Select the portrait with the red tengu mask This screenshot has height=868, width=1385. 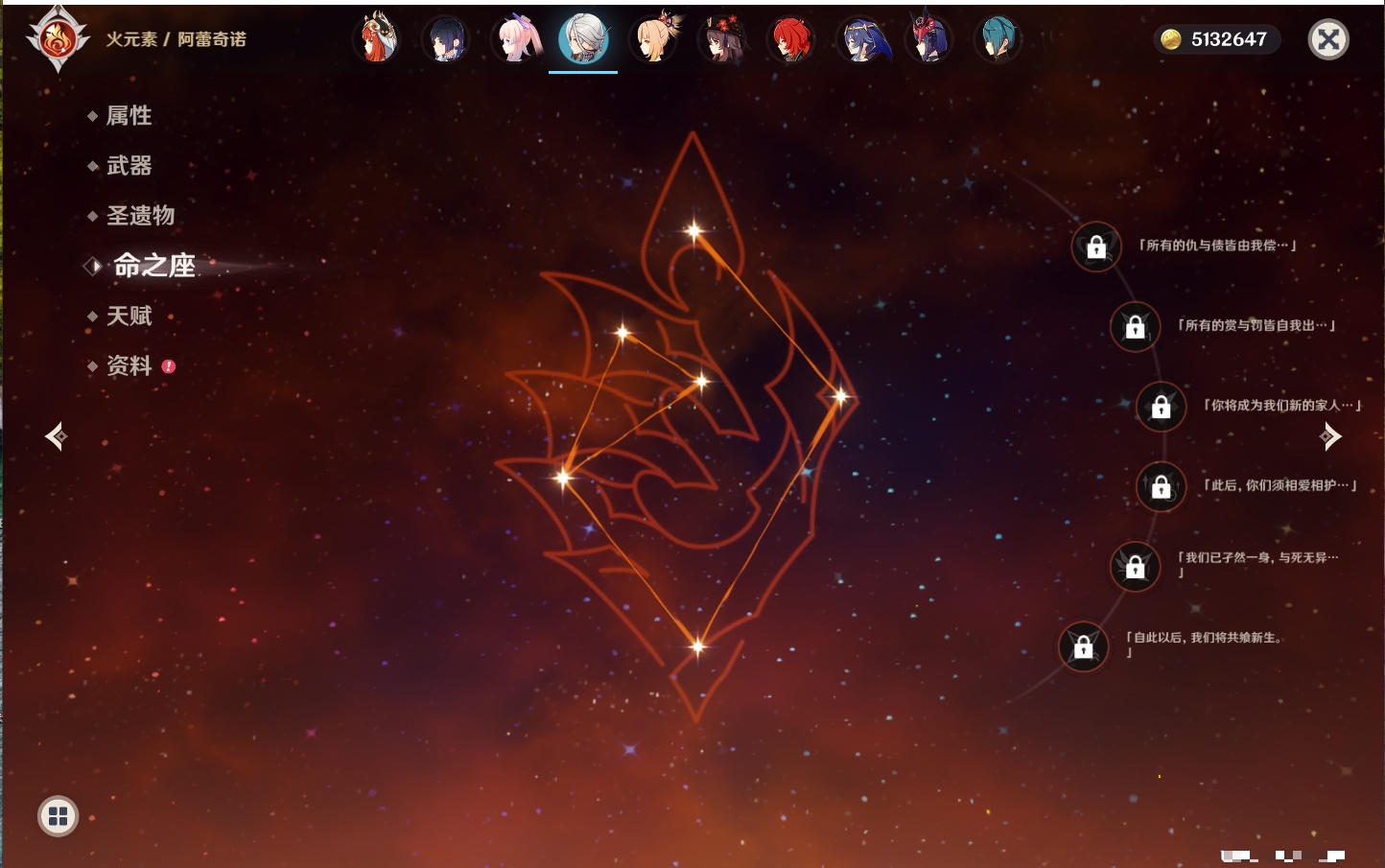tap(928, 39)
